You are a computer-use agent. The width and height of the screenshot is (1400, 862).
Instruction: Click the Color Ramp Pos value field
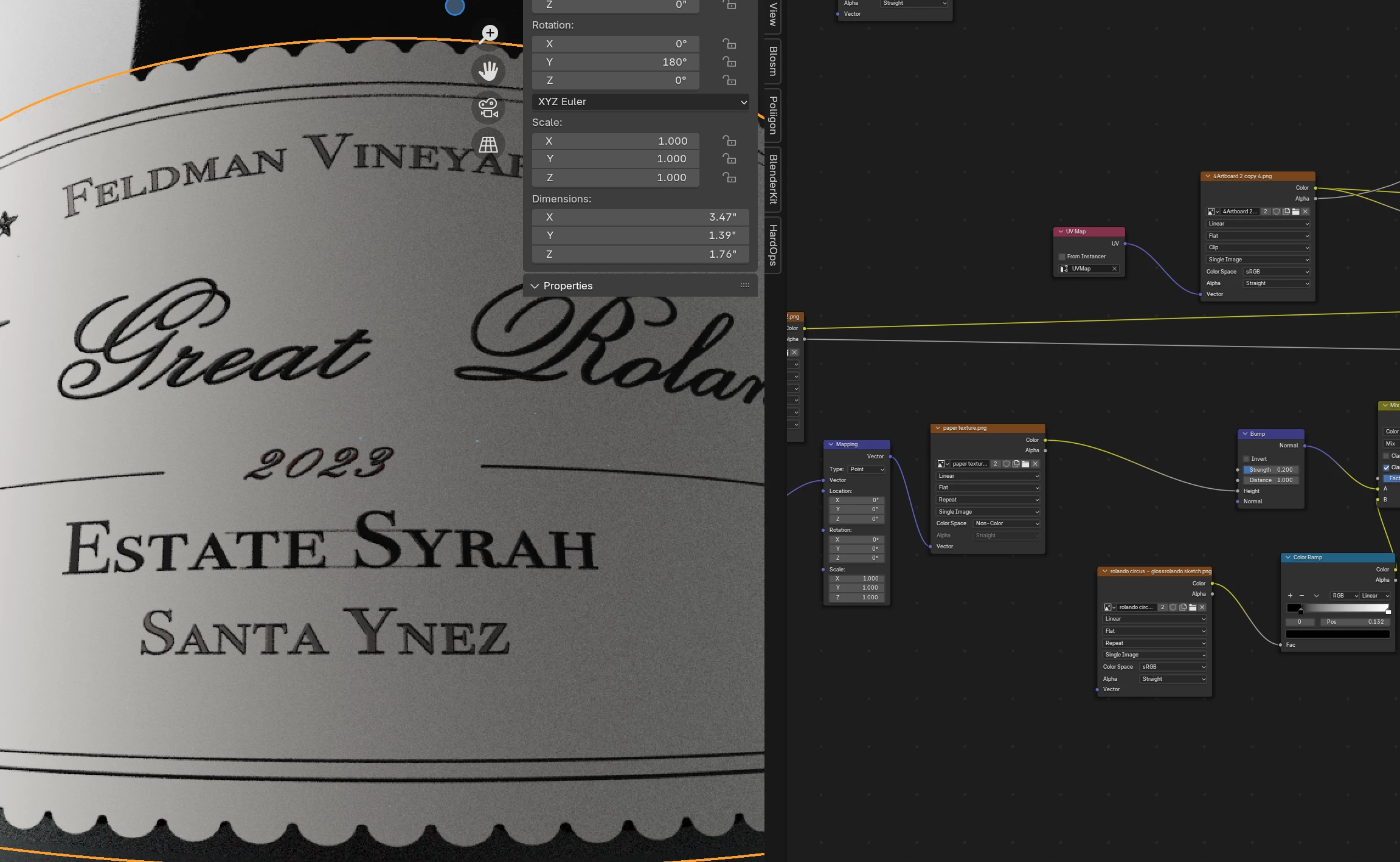(1355, 622)
